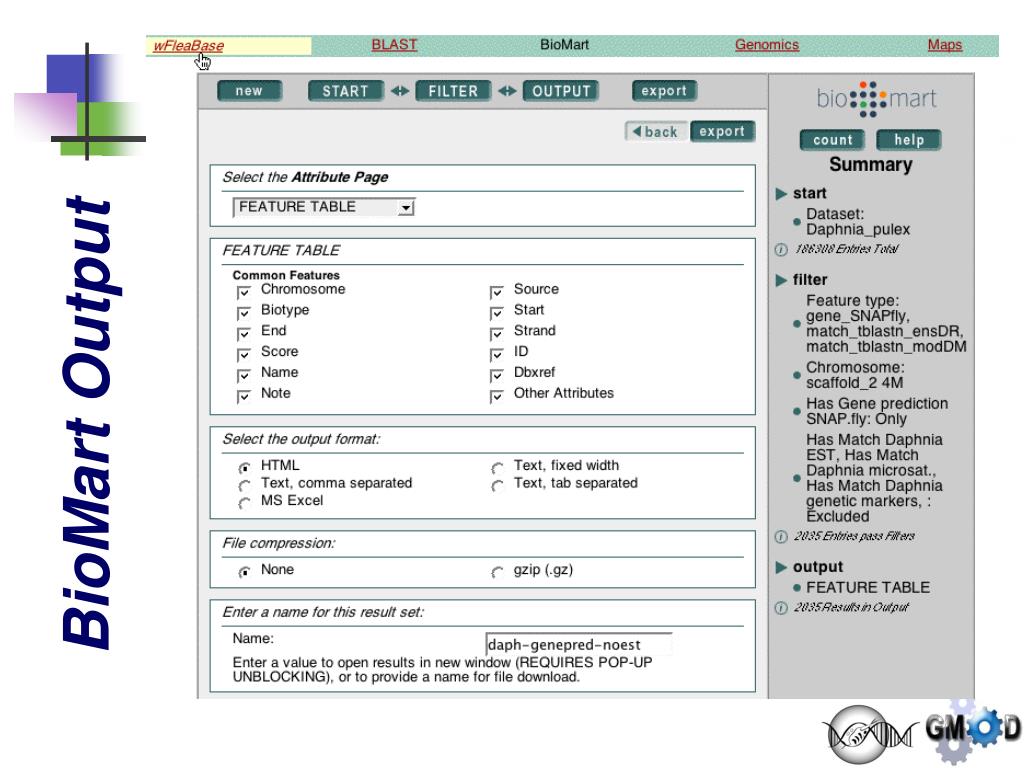Toggle the Strand checkbox
Viewport: 1024px width, 768px height.
pyautogui.click(x=497, y=333)
